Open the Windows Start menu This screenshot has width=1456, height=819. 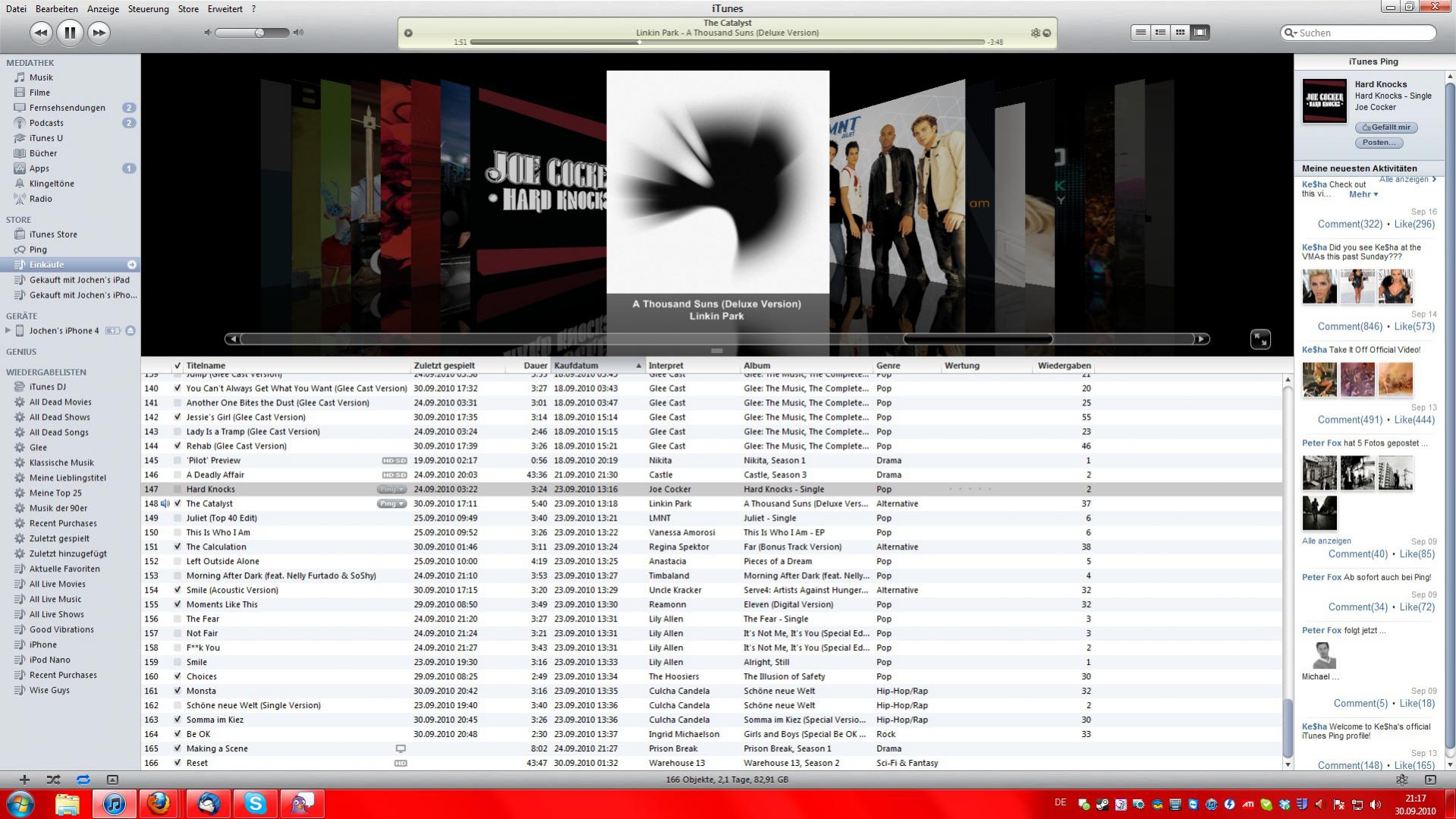[20, 803]
